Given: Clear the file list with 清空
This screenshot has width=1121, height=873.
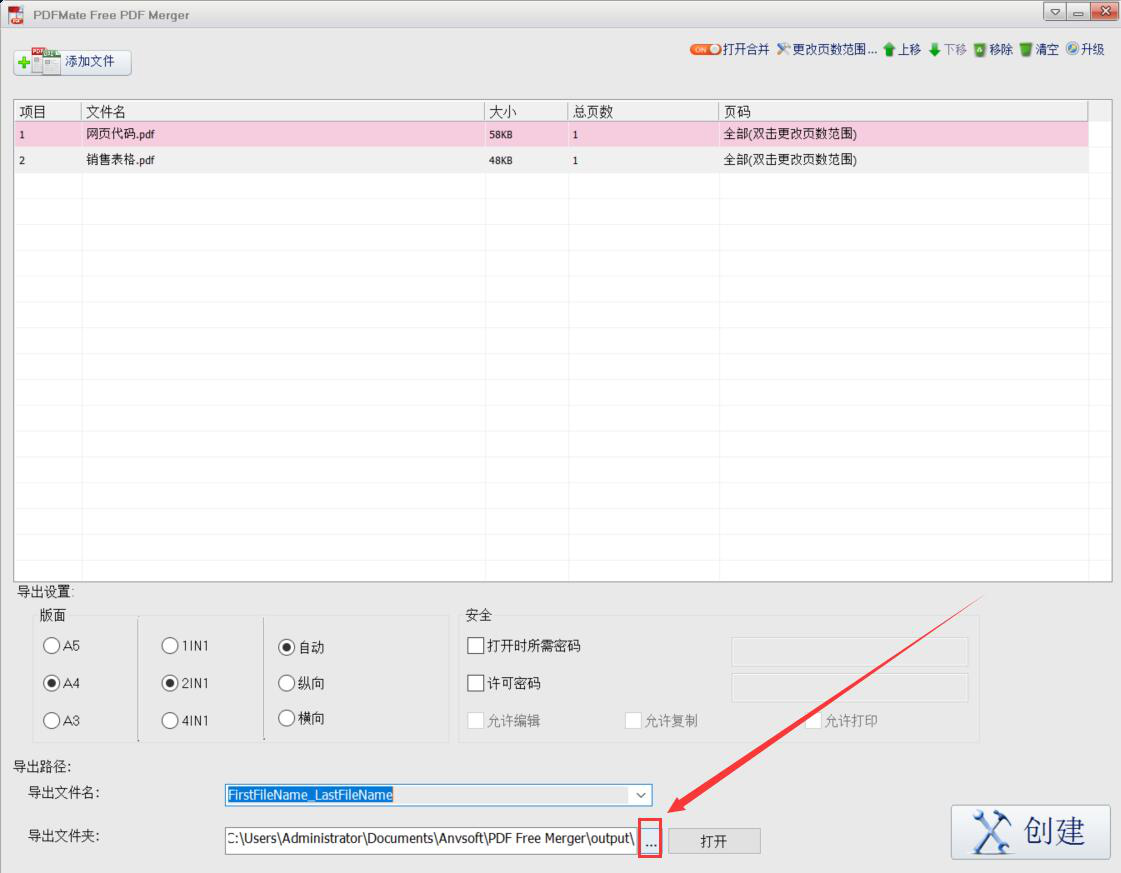Looking at the screenshot, I should [1039, 49].
